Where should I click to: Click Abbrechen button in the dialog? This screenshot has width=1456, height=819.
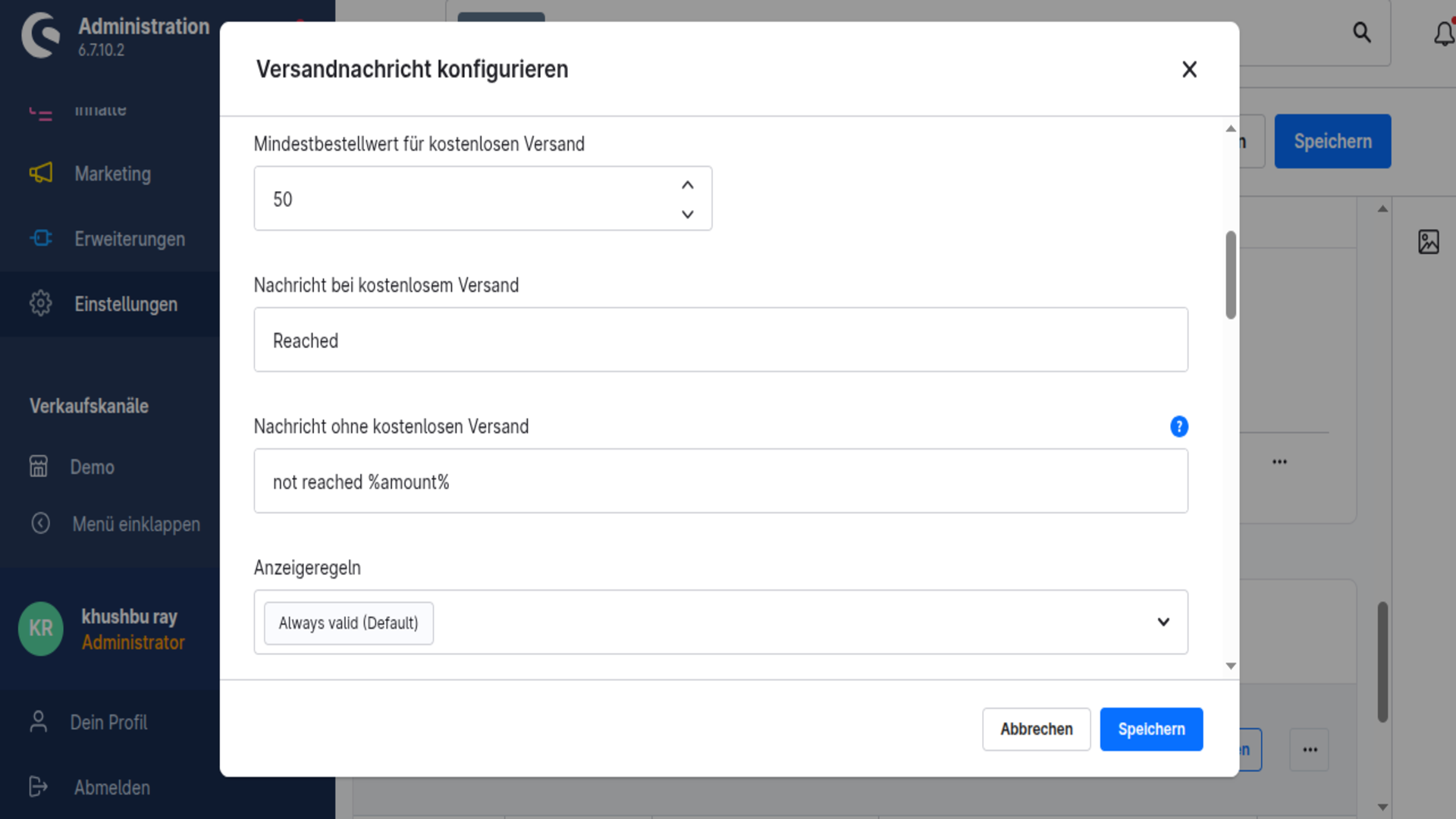point(1037,730)
